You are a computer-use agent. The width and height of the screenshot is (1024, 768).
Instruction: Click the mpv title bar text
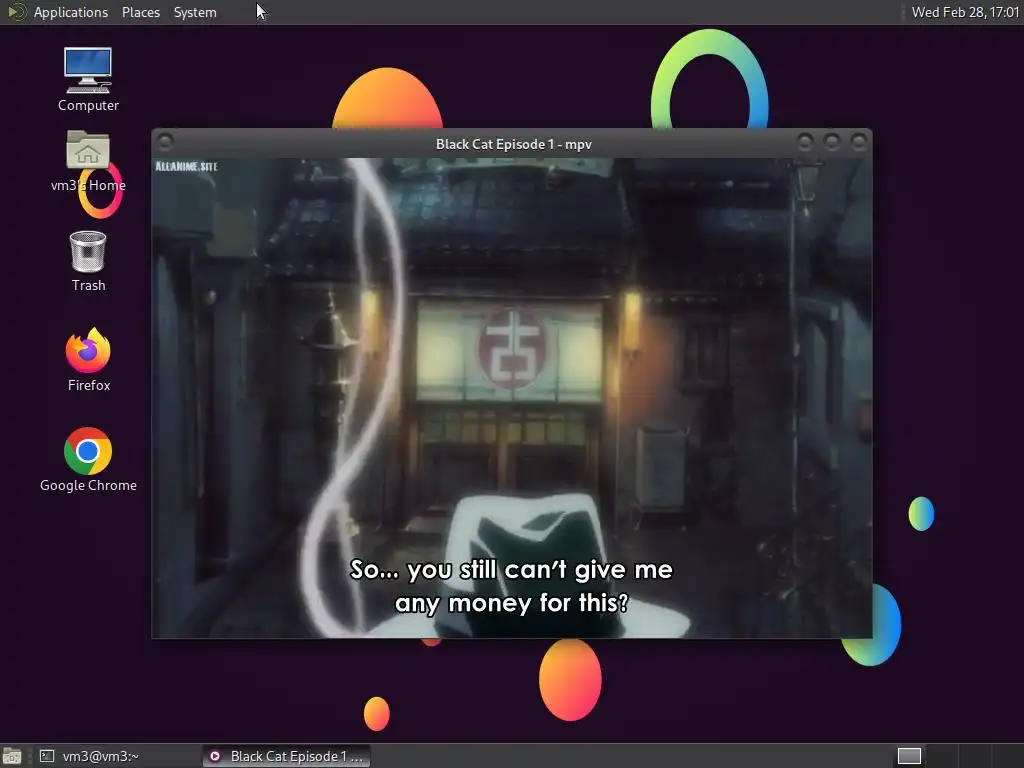(513, 144)
